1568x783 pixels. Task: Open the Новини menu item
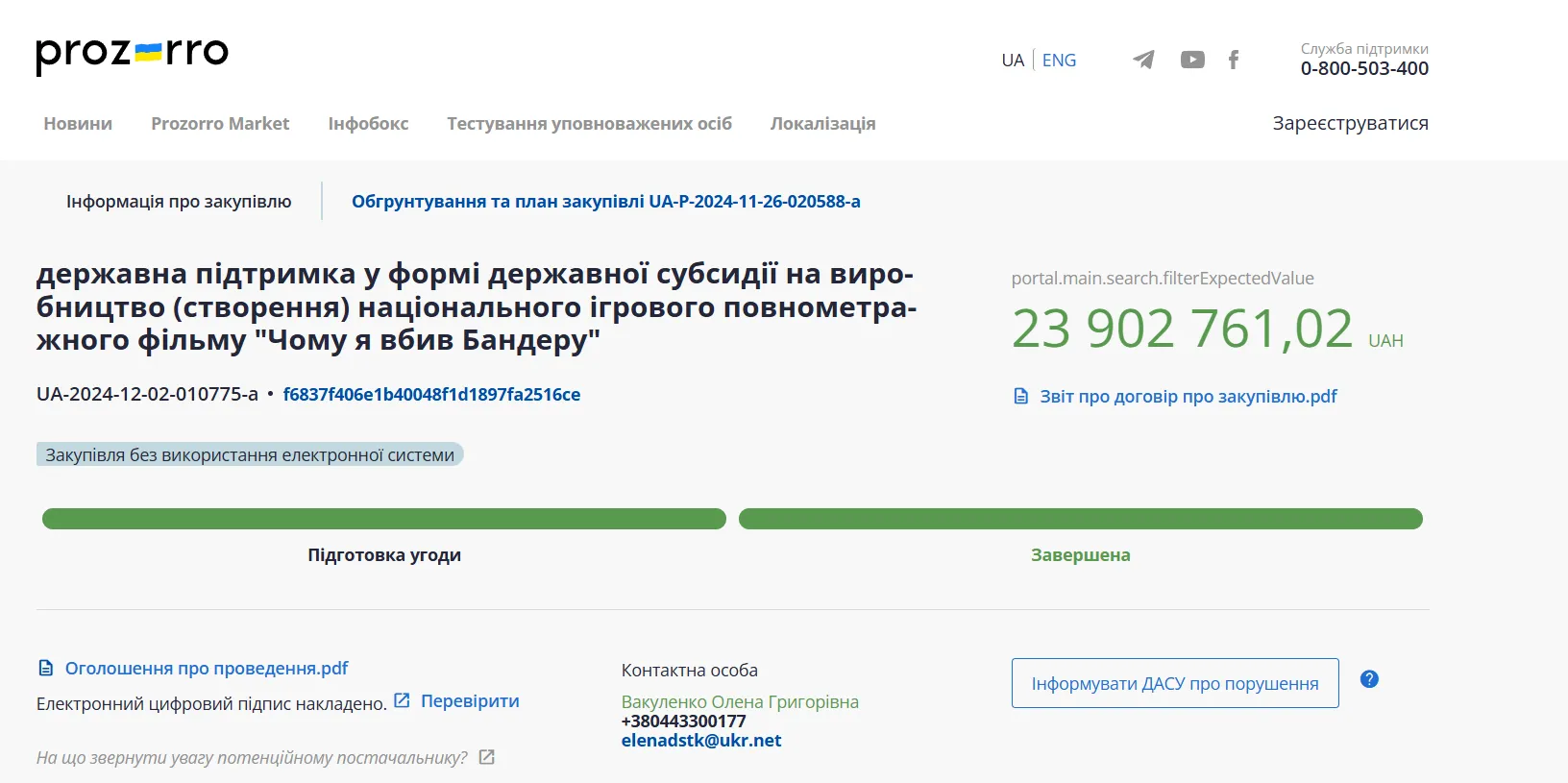coord(78,123)
